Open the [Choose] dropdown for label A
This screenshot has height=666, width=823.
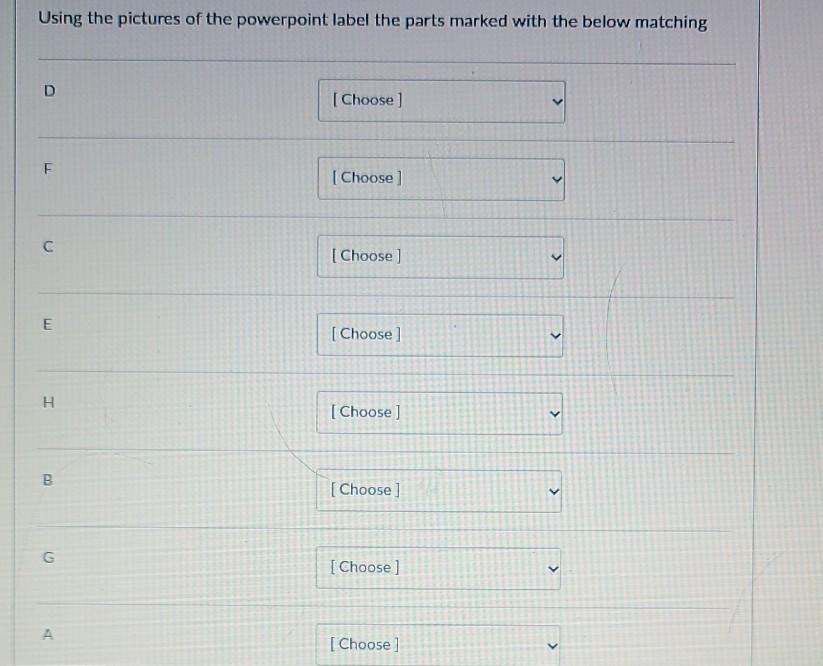click(x=437, y=644)
